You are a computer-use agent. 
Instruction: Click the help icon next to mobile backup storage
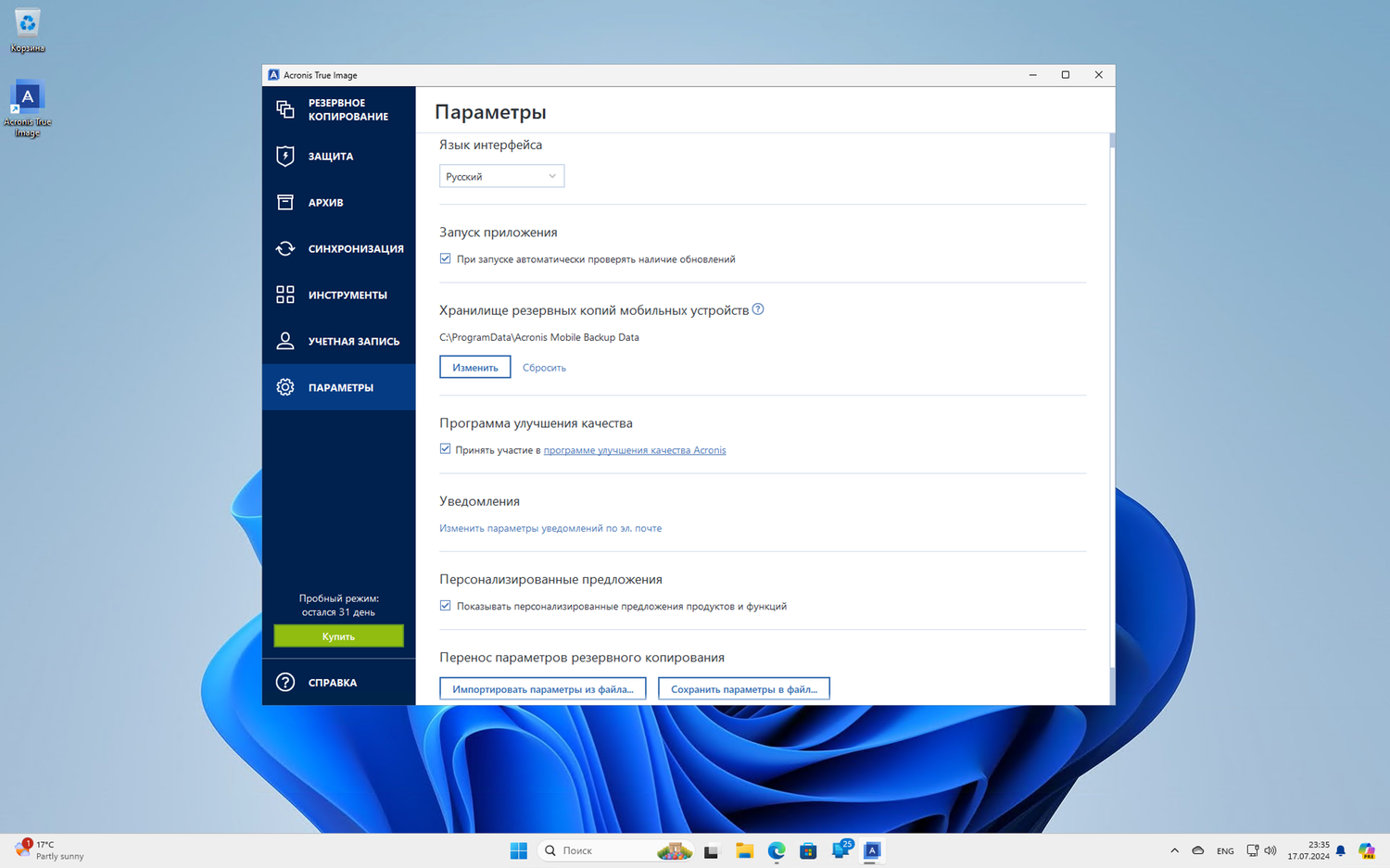point(758,309)
